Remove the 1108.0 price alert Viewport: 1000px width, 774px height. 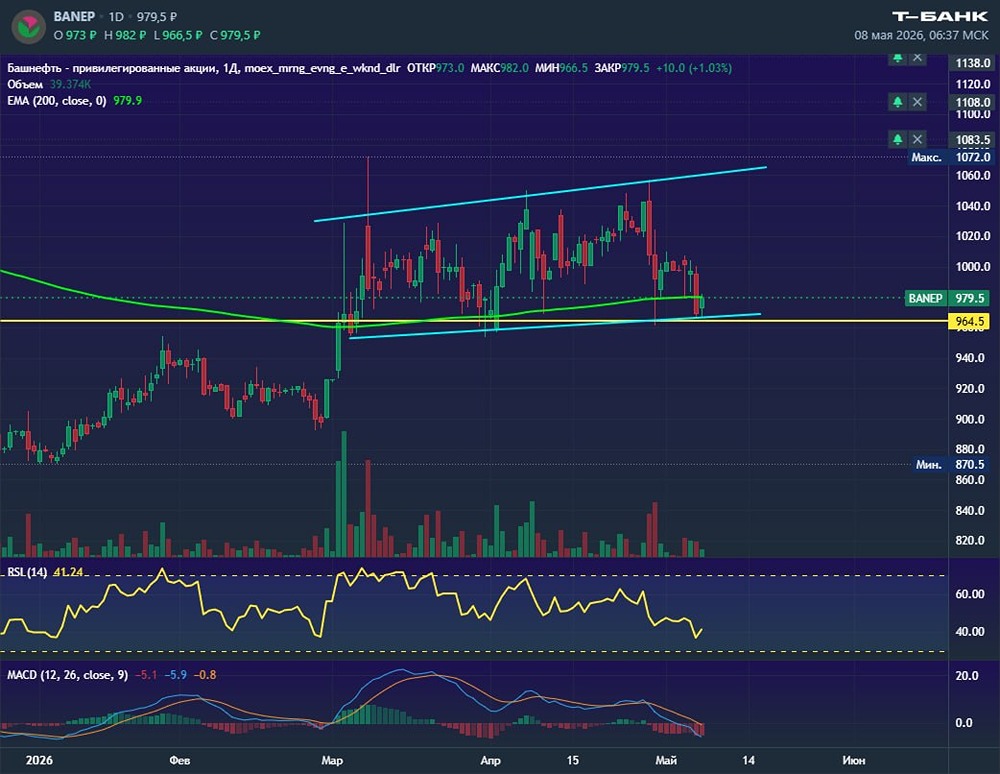917,102
